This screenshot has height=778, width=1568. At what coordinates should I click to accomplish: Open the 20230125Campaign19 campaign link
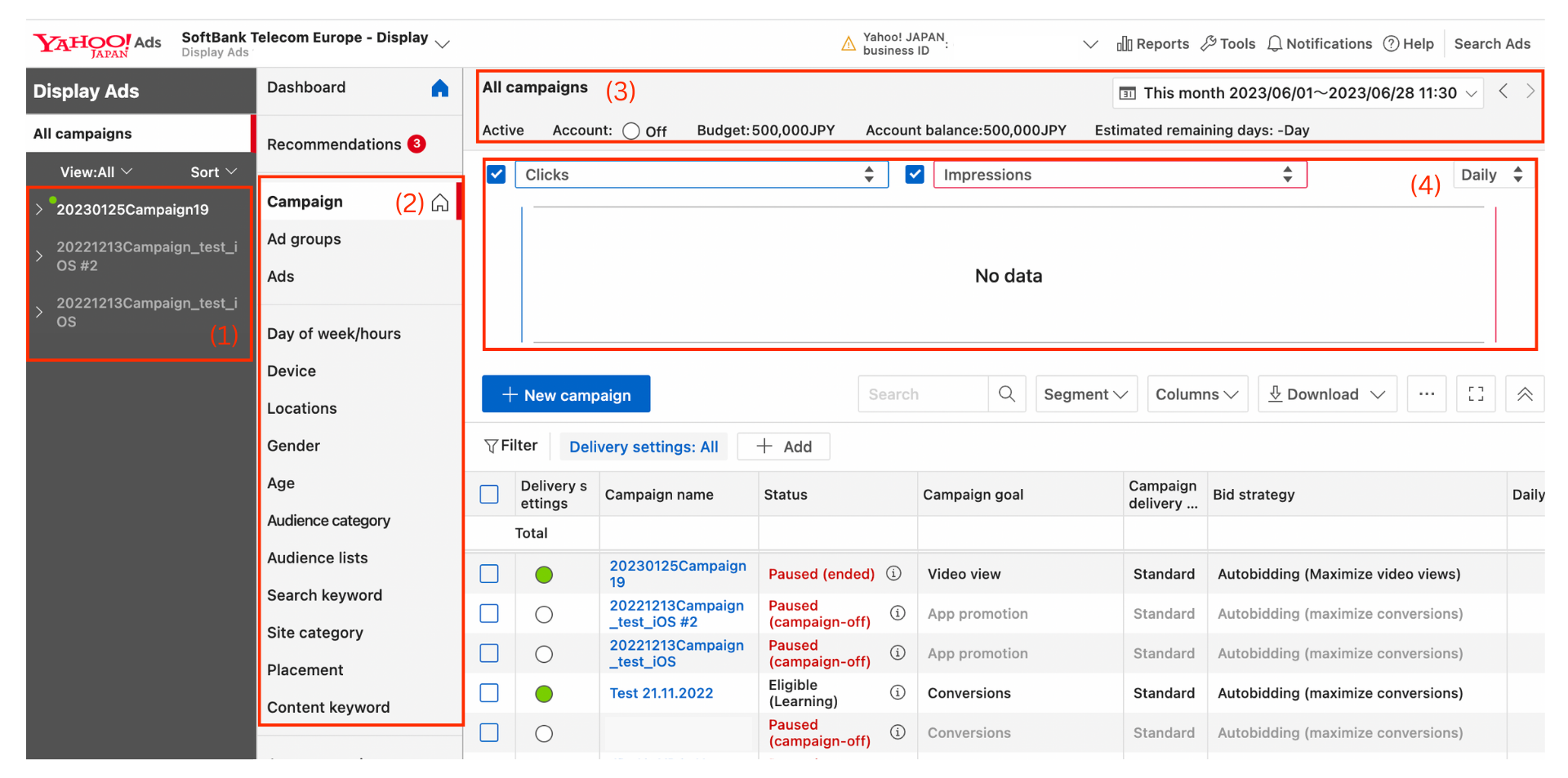[678, 573]
